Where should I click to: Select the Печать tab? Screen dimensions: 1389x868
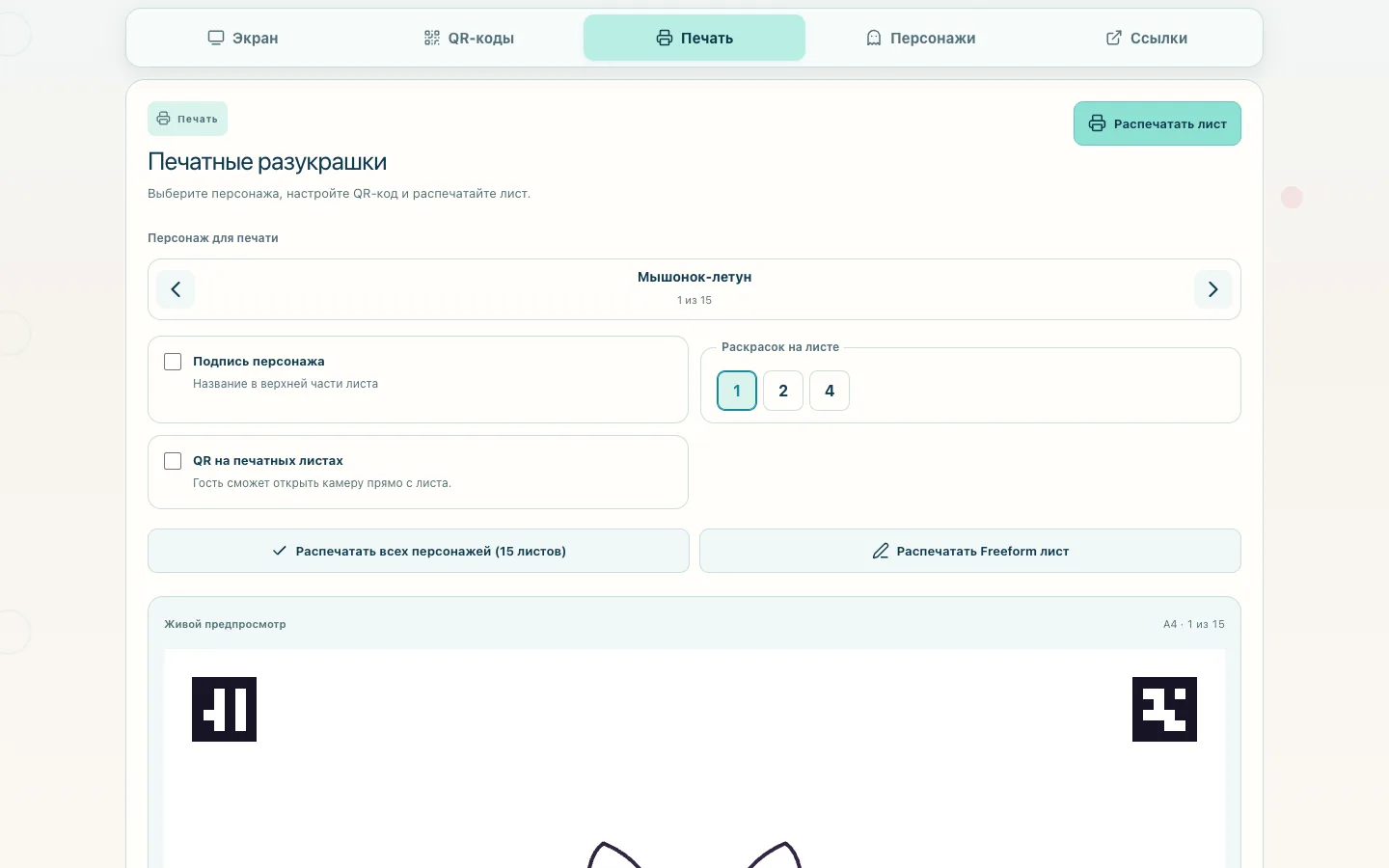(694, 38)
